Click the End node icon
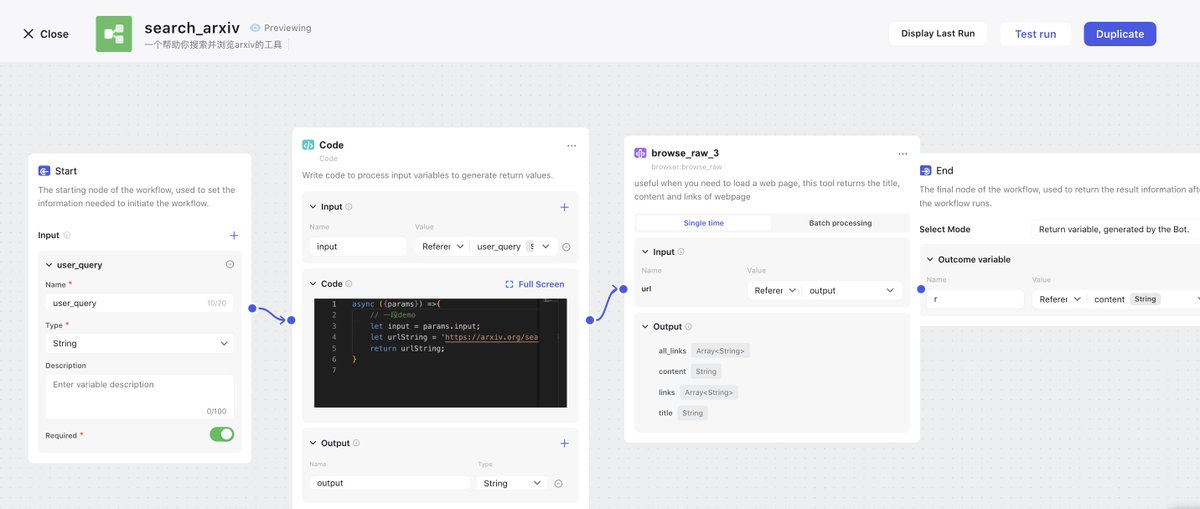The width and height of the screenshot is (1200, 509). (x=926, y=171)
